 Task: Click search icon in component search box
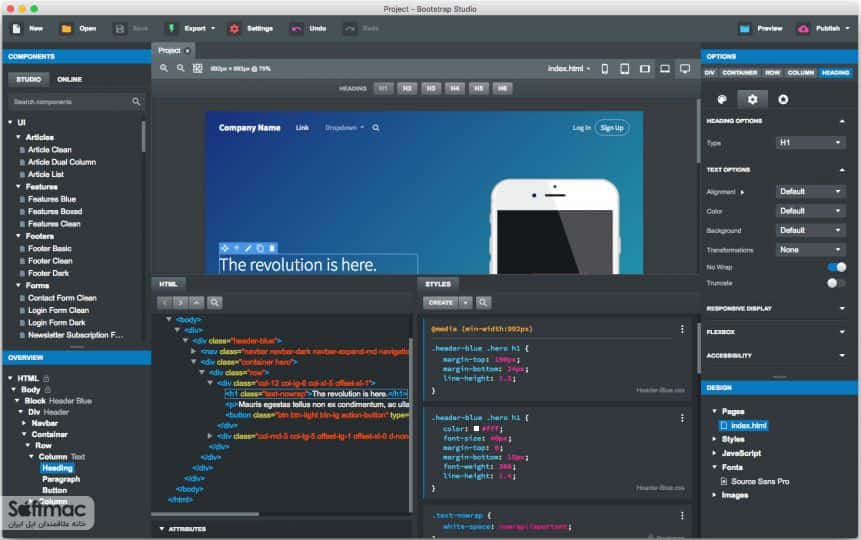pos(136,102)
